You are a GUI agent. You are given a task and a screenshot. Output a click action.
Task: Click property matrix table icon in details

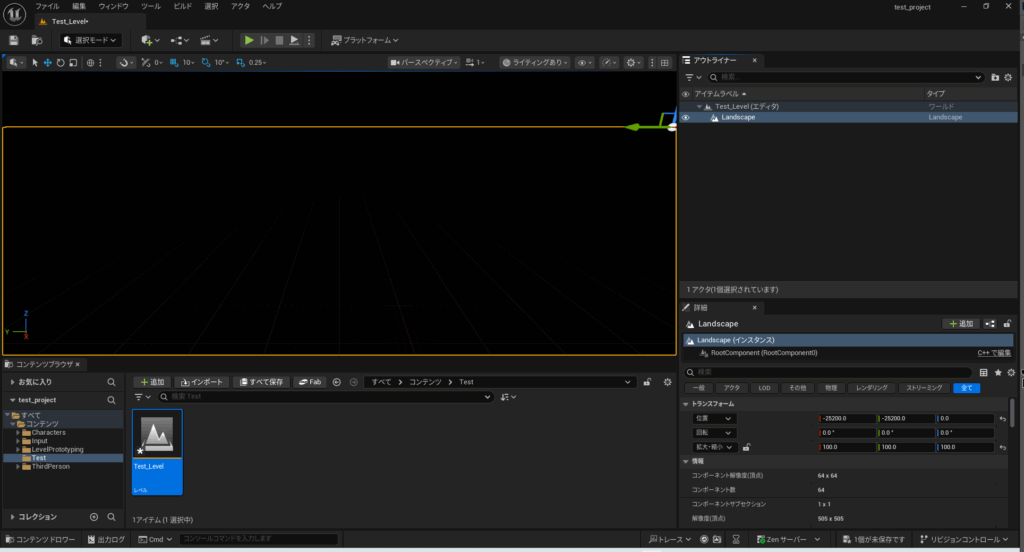984,372
